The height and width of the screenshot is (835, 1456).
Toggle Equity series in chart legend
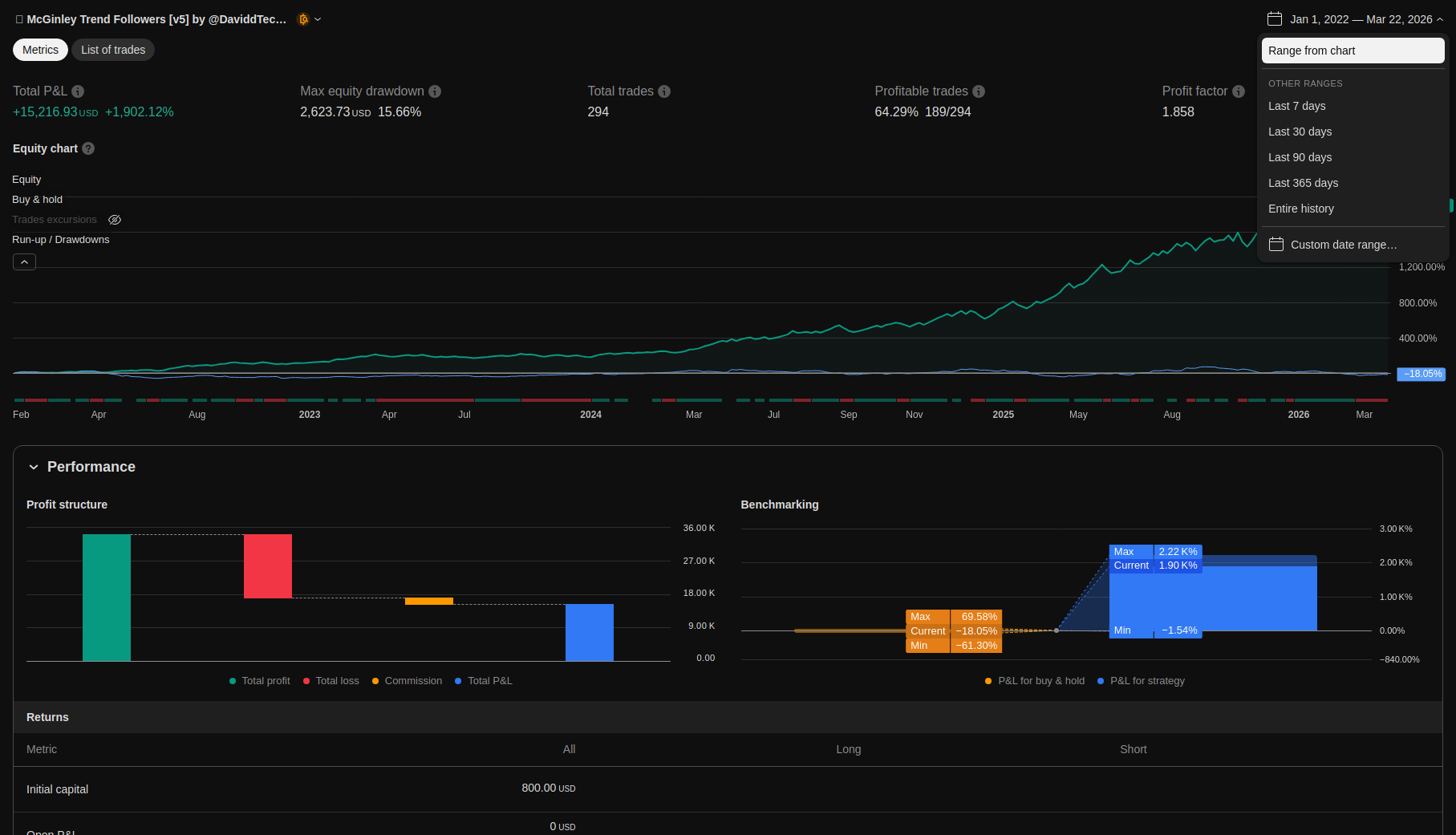coord(26,180)
